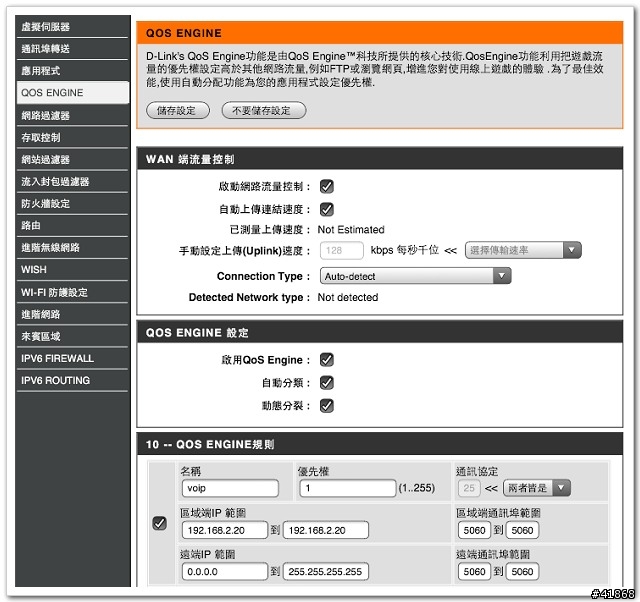Select QOS ENGINE in the sidebar
640x602 pixels.
tap(73, 93)
